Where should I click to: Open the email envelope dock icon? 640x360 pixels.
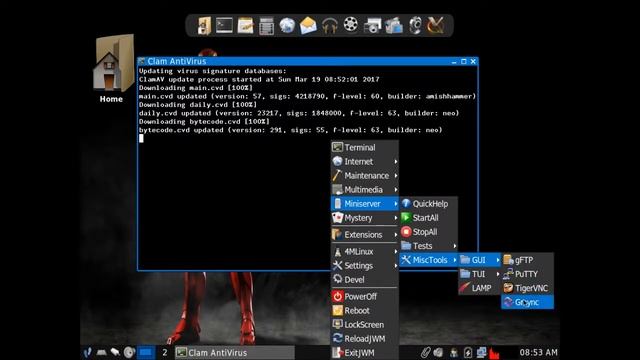coord(308,26)
